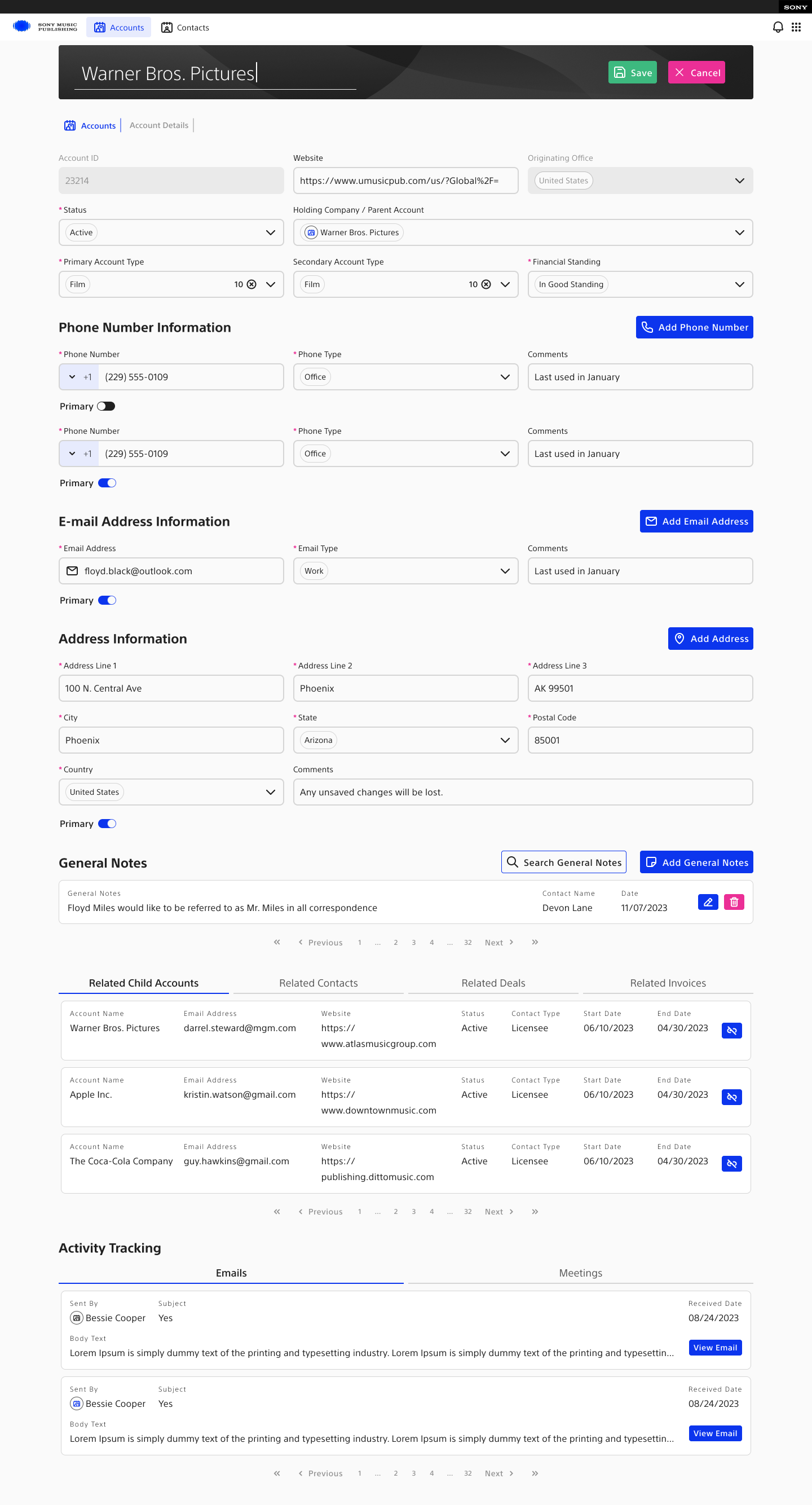Save the account changes
812x1505 pixels.
click(x=632, y=72)
